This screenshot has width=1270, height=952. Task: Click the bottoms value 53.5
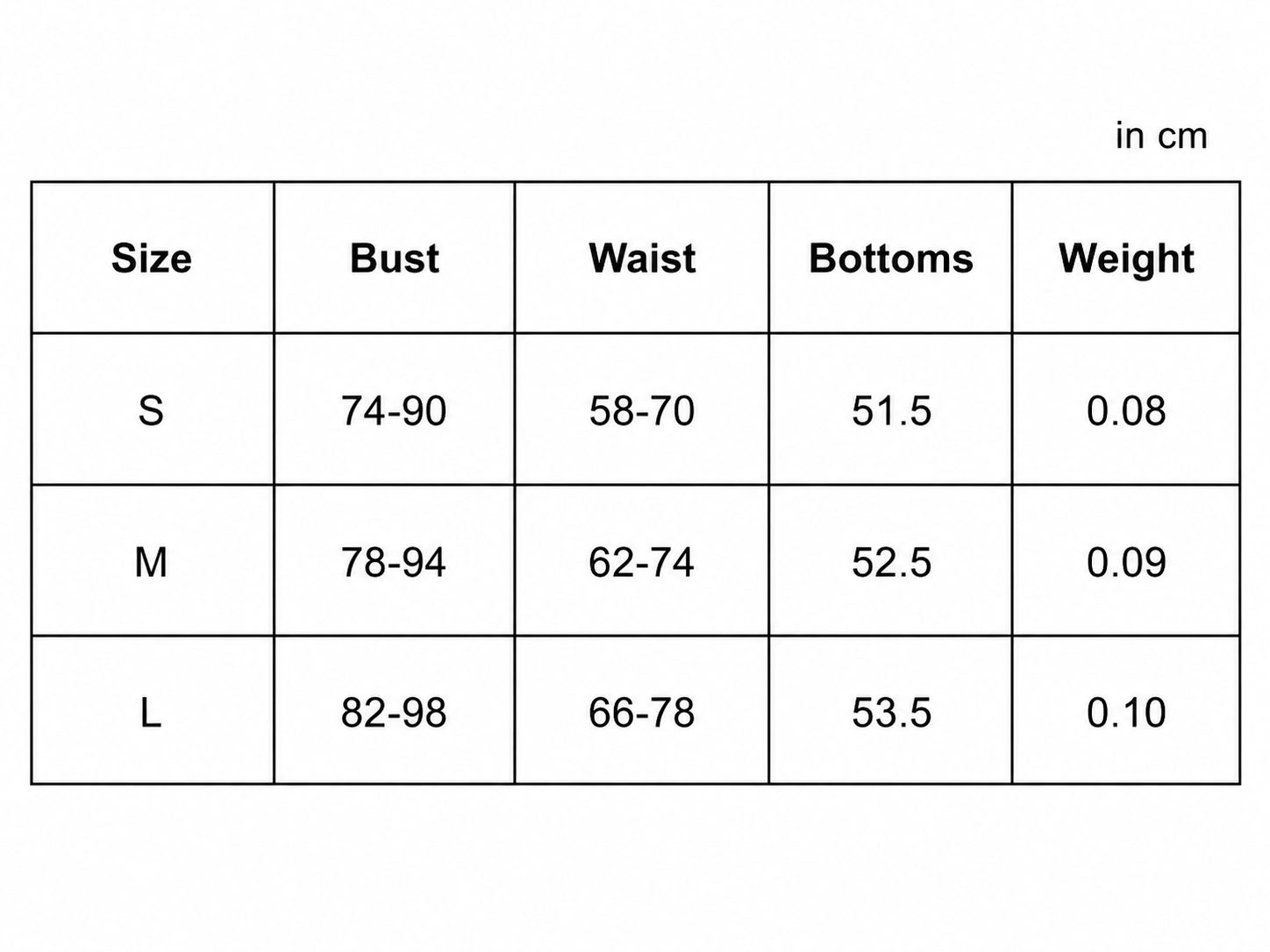pos(891,713)
